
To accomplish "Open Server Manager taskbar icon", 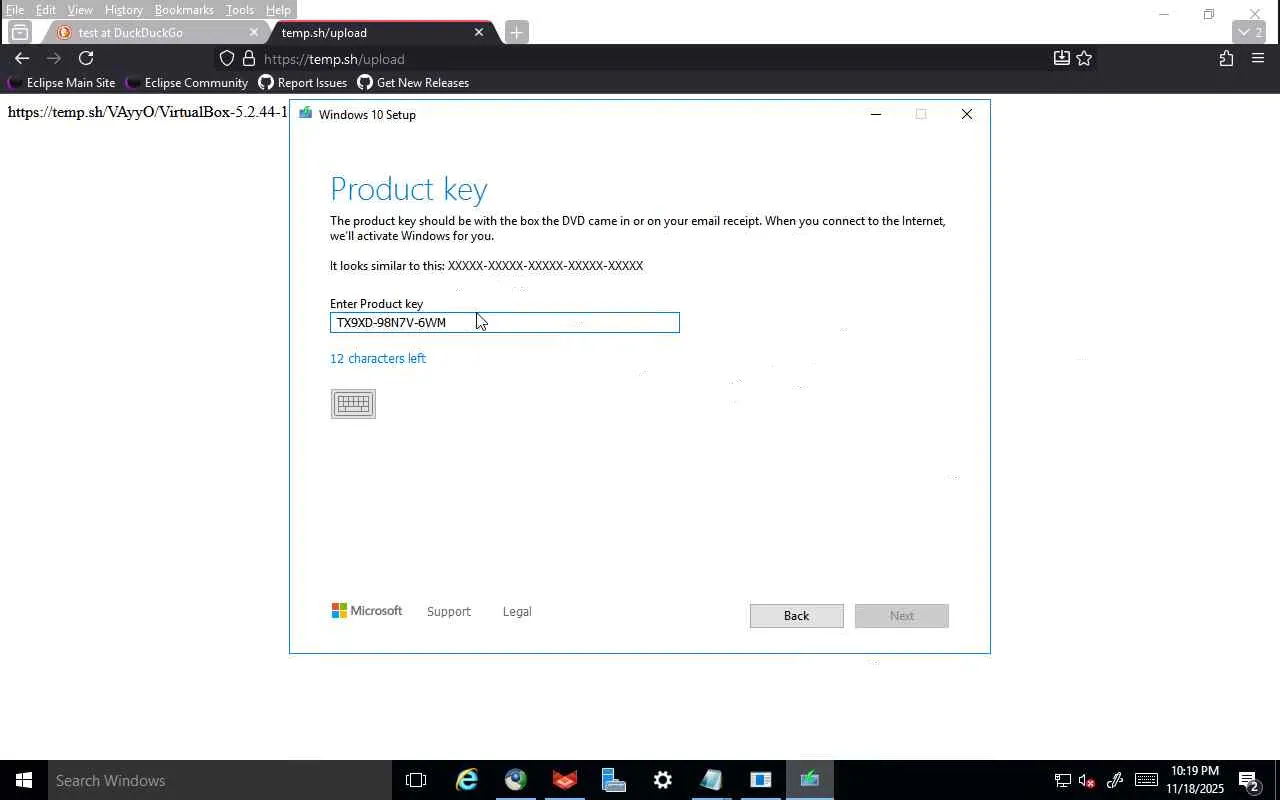I will coord(614,780).
